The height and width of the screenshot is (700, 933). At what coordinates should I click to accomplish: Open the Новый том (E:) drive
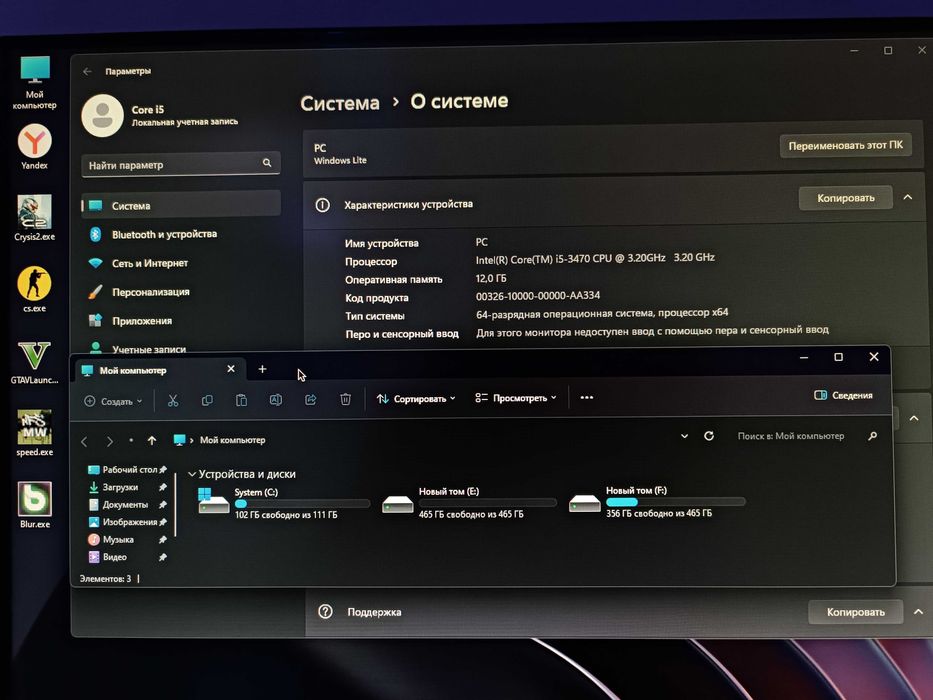click(x=469, y=502)
